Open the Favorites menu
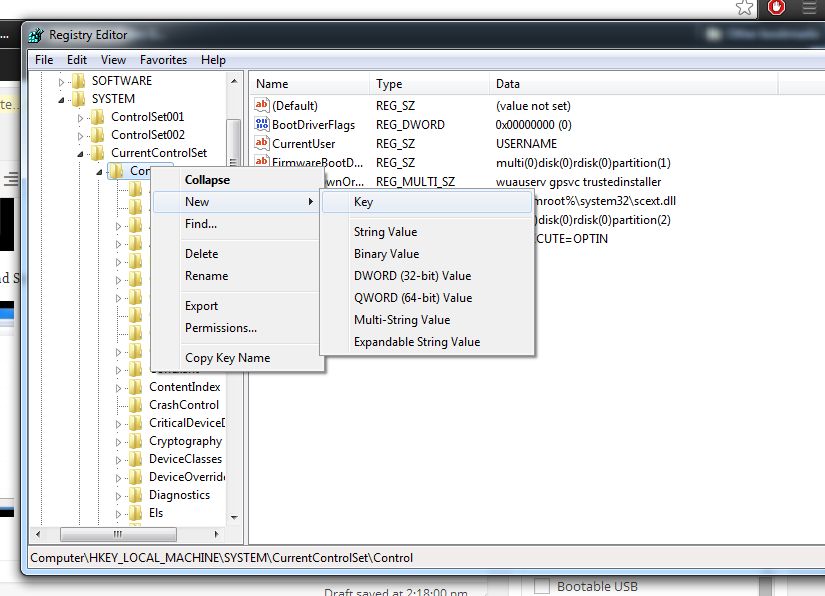The image size is (825, 596). (163, 60)
